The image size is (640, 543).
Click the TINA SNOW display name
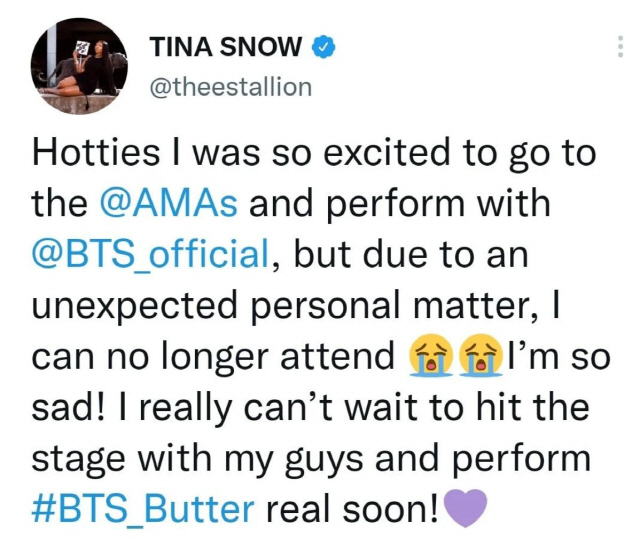[x=226, y=46]
